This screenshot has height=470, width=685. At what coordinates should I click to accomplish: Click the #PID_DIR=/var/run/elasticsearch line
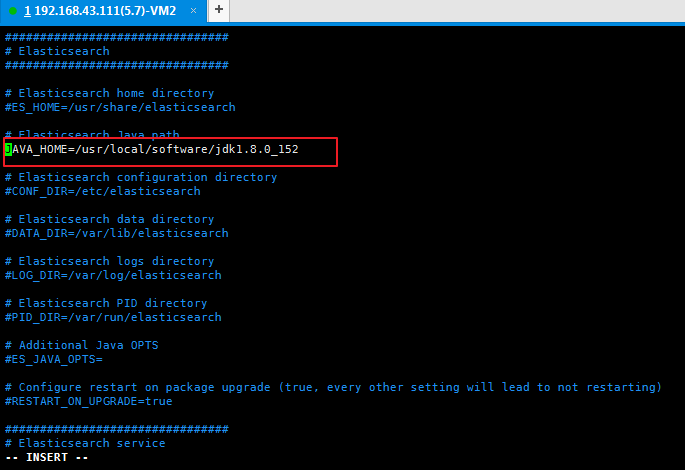[113, 317]
